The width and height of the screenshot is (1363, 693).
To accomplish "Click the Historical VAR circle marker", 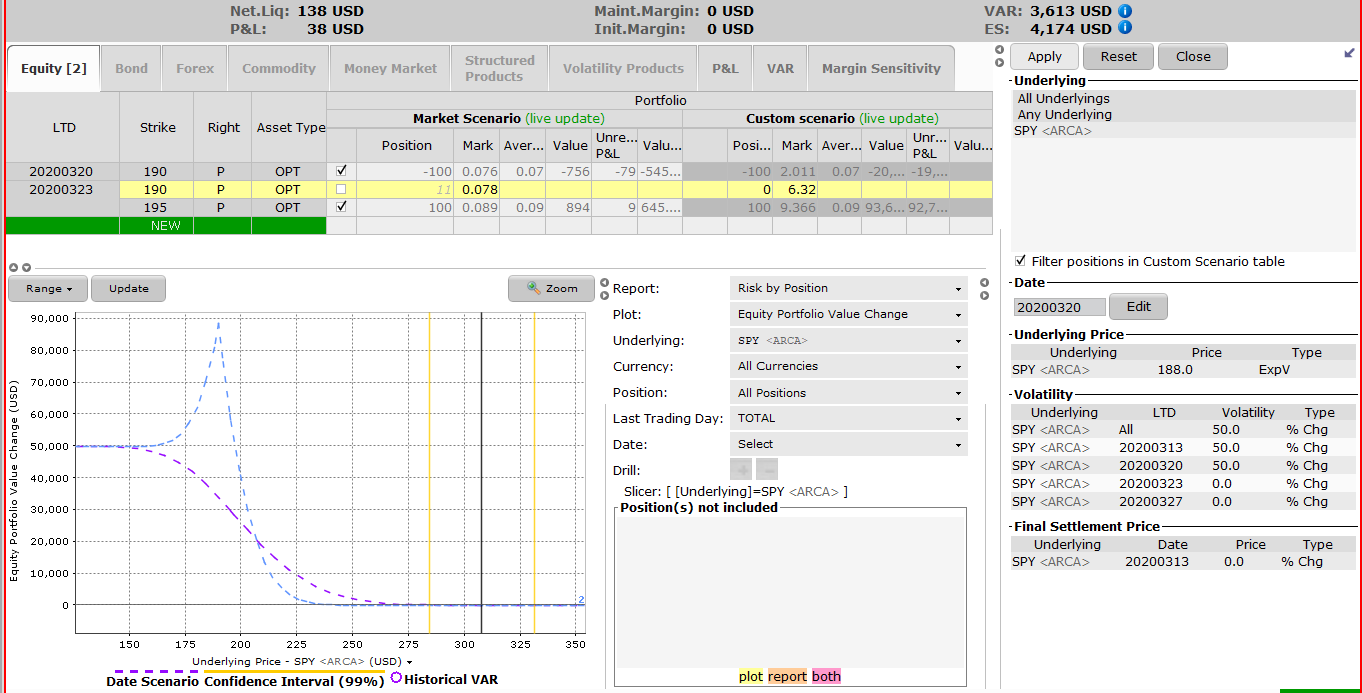I will pos(396,678).
